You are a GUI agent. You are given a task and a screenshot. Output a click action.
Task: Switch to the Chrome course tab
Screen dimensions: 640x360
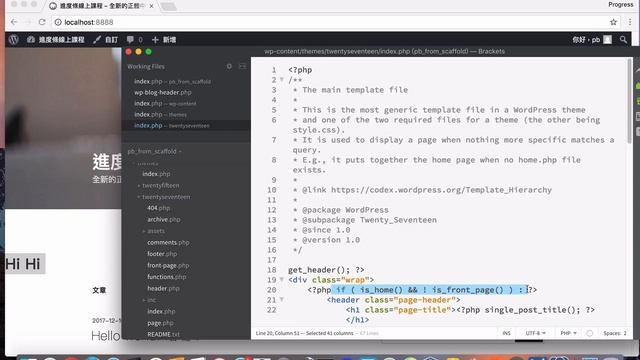click(x=101, y=6)
